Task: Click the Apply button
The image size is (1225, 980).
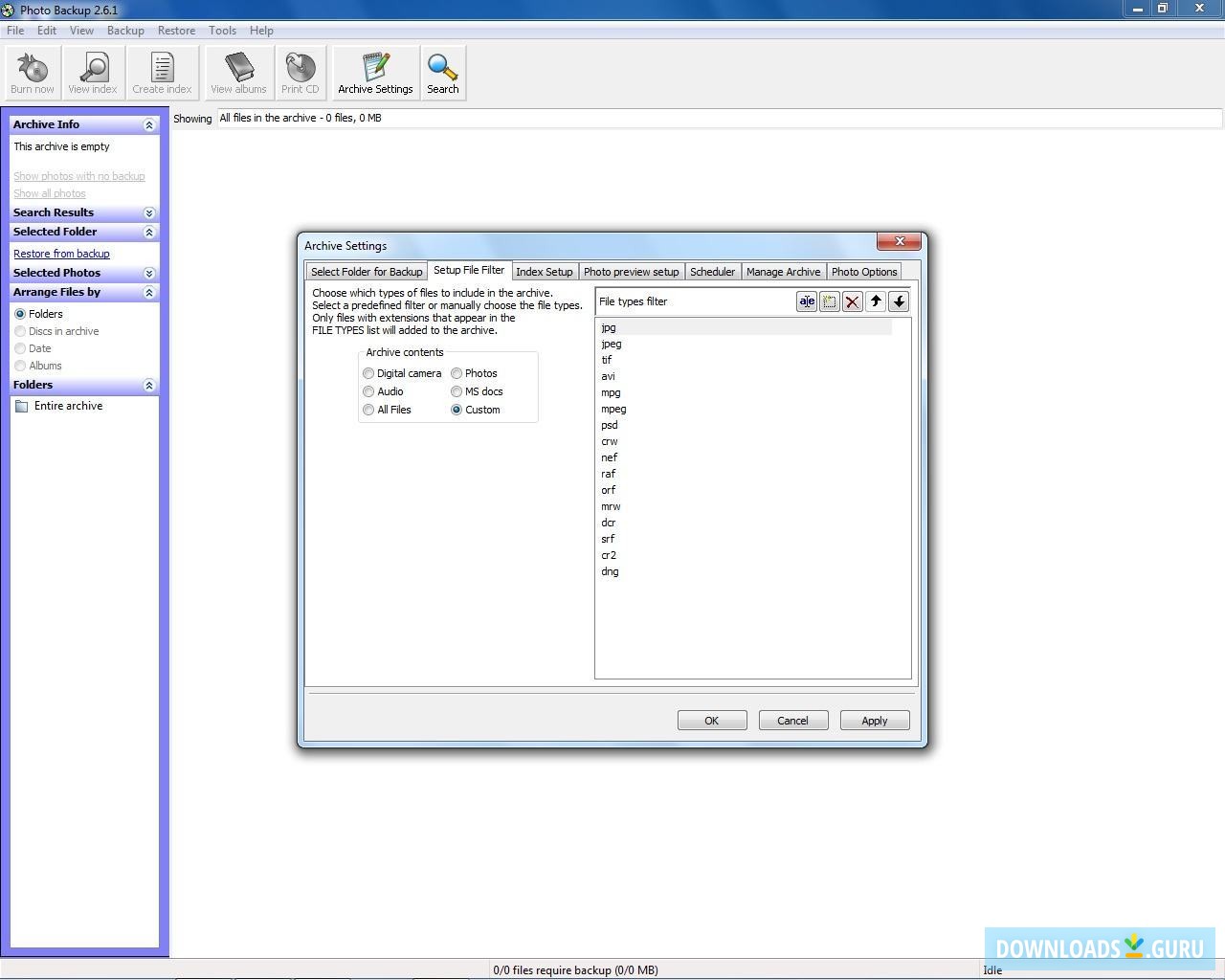Action: [x=874, y=721]
